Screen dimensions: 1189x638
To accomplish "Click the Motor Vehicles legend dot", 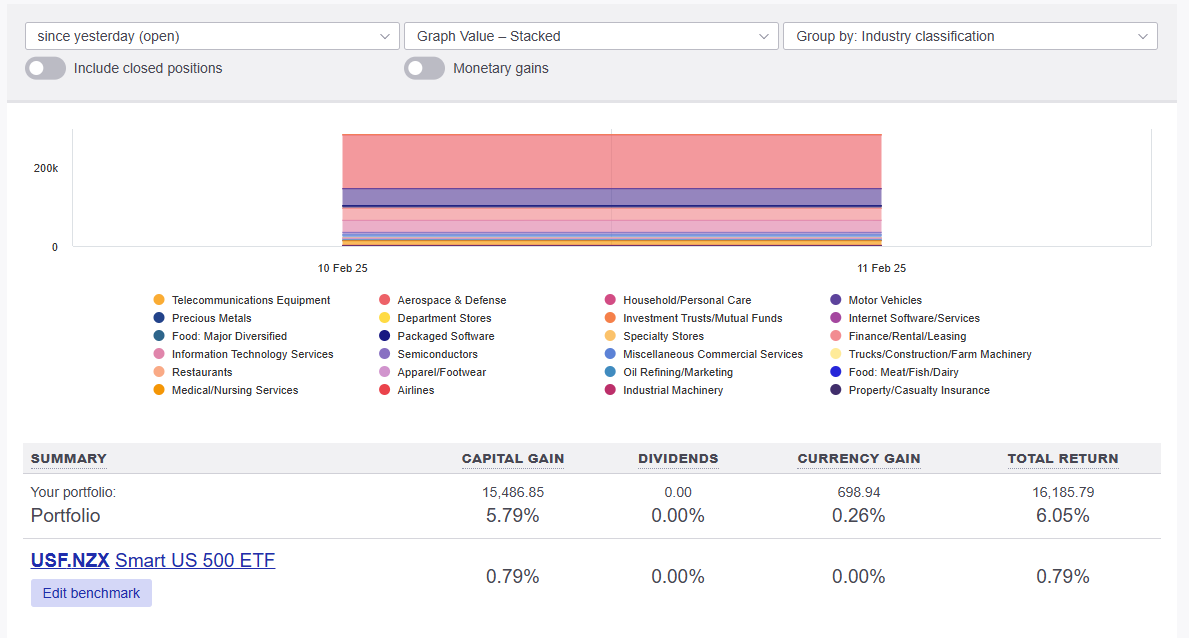I will [x=836, y=300].
